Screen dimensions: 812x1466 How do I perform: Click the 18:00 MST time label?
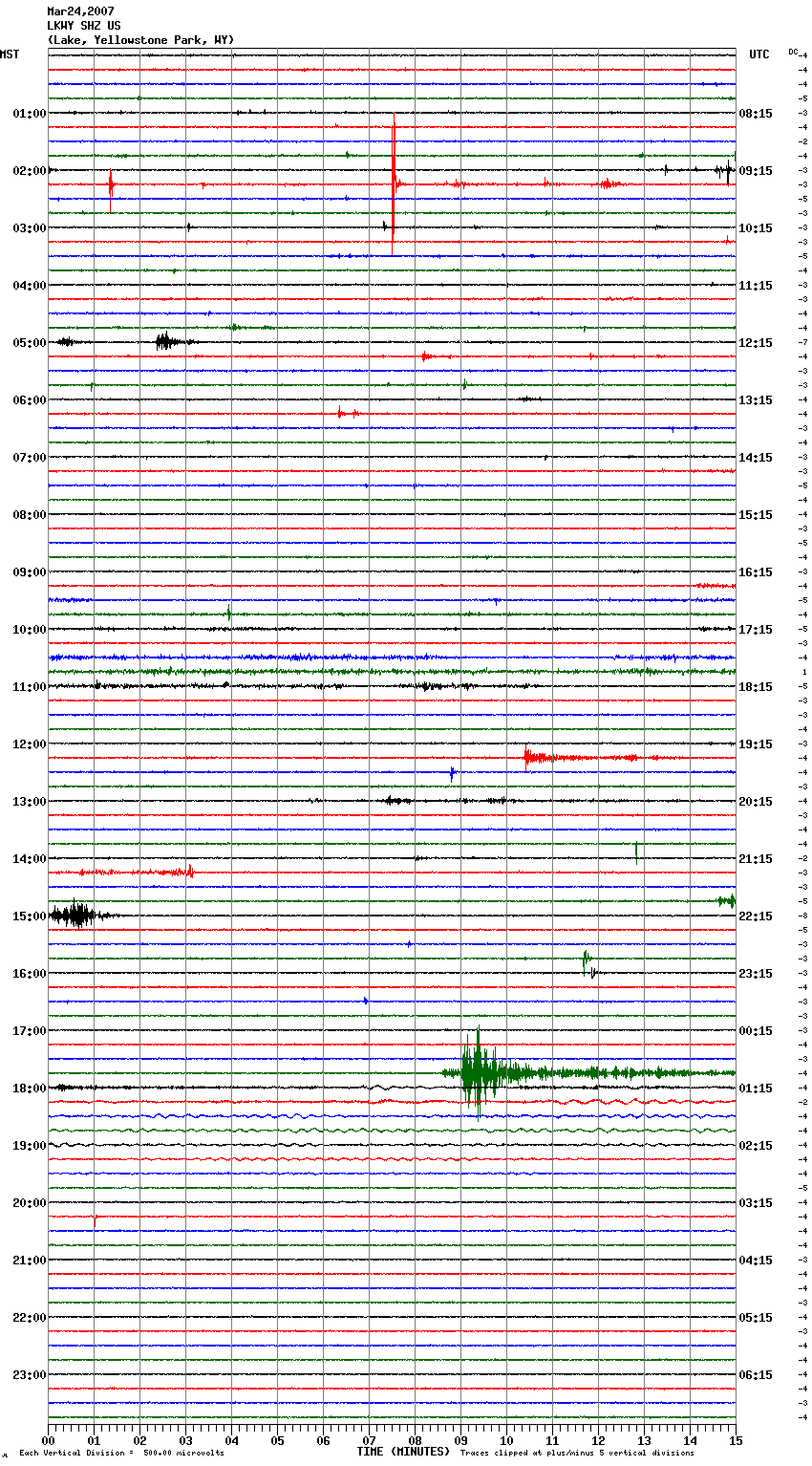click(29, 1088)
